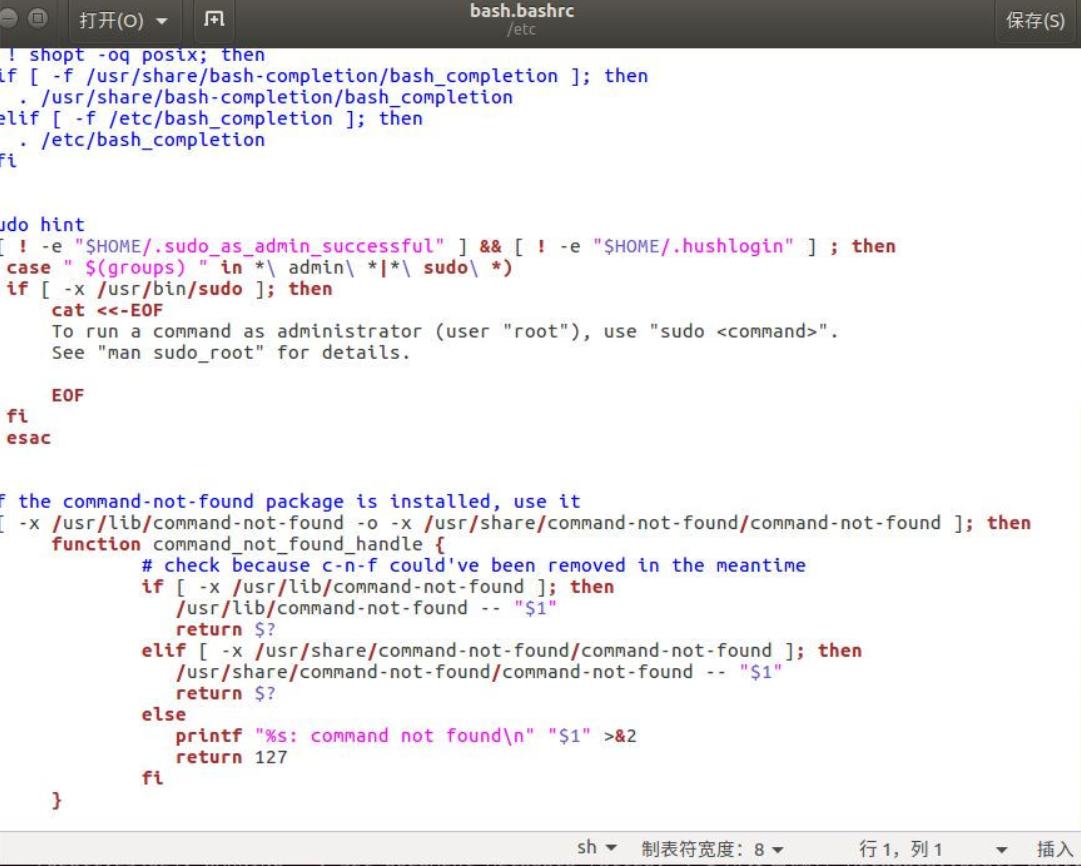Image resolution: width=1081 pixels, height=866 pixels.
Task: Create a new document with the toolbar icon
Action: point(214,19)
